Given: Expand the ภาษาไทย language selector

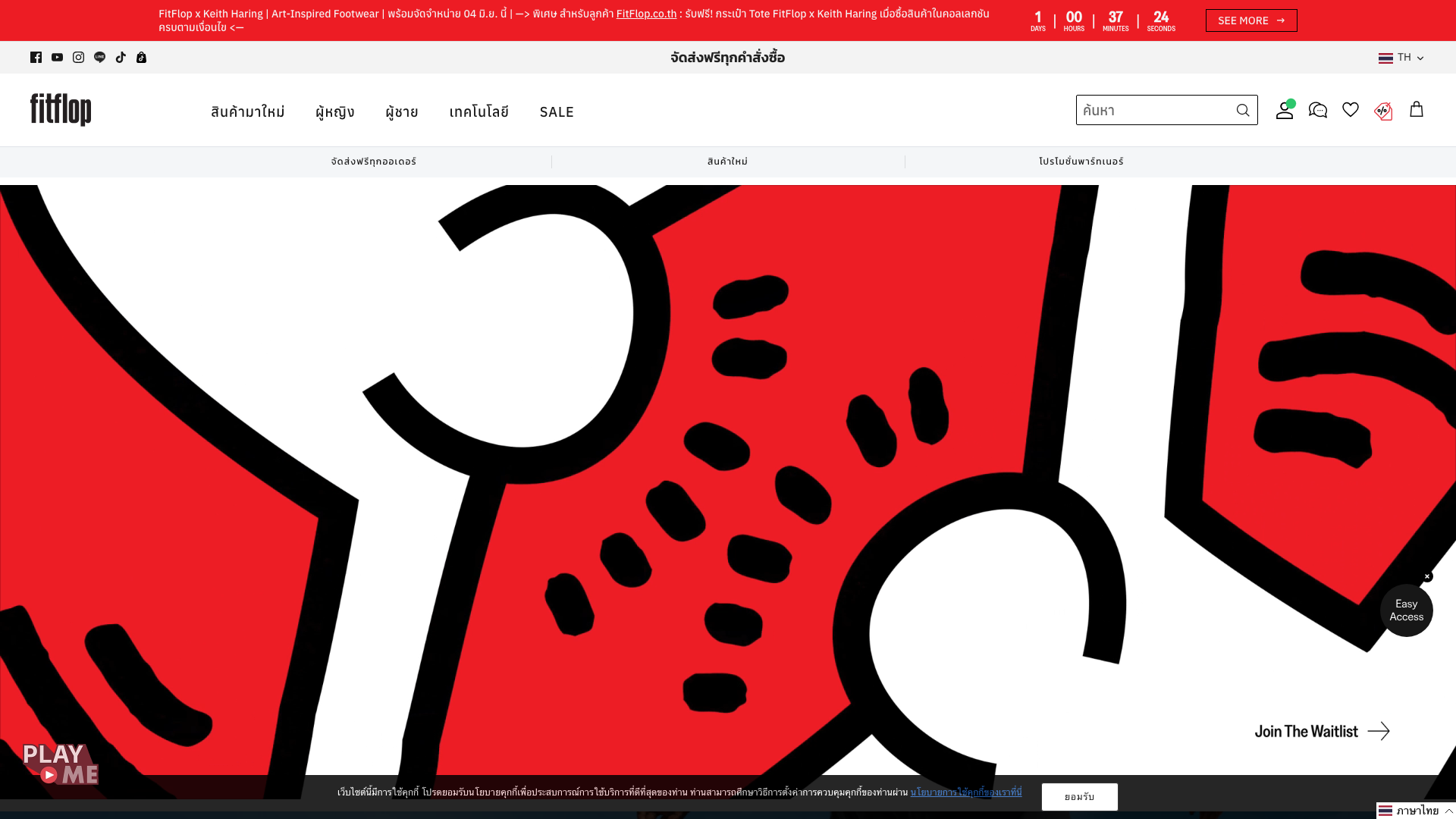Looking at the screenshot, I should (x=1416, y=811).
